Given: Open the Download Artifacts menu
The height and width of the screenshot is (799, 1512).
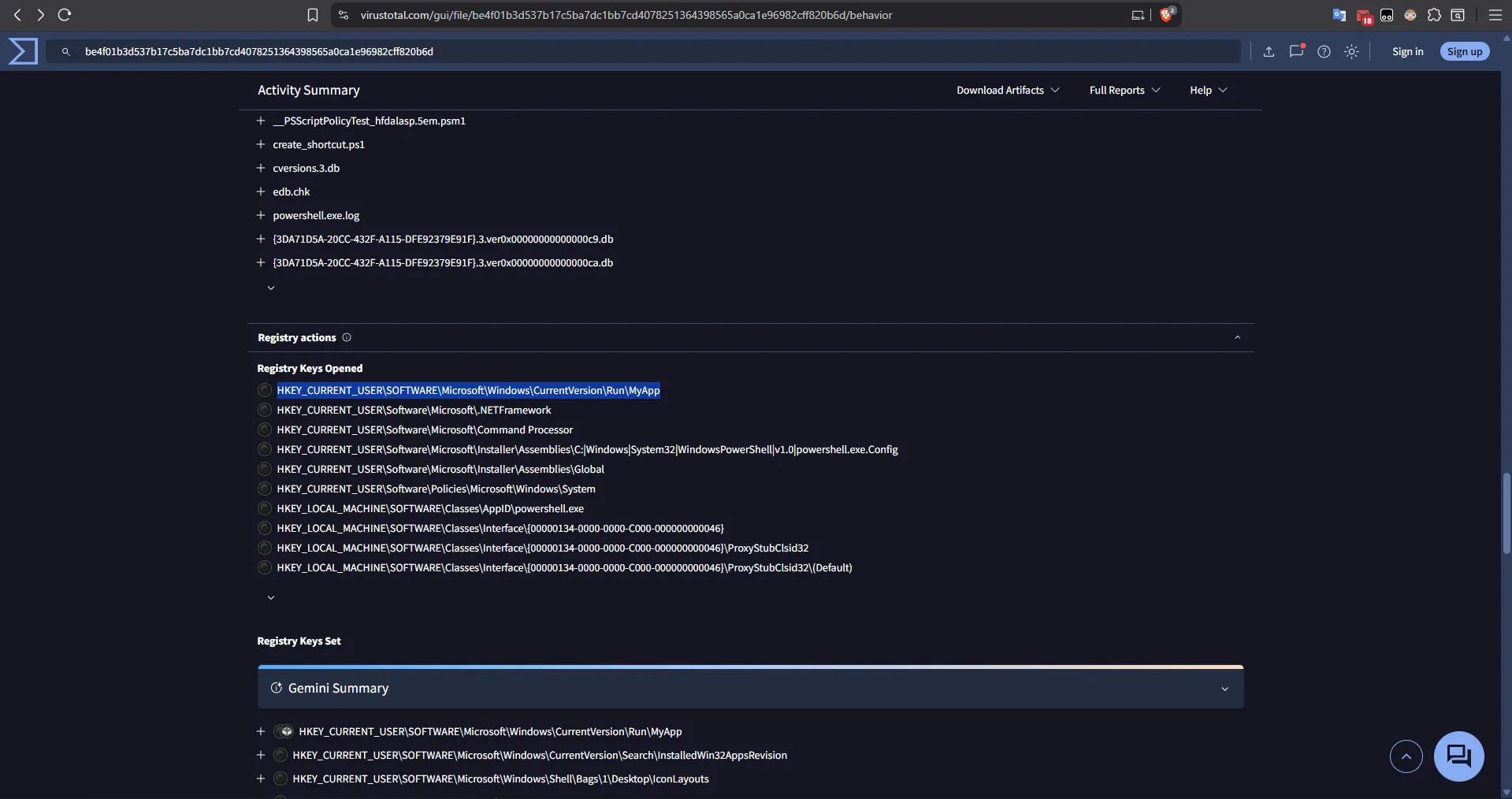Looking at the screenshot, I should tap(1008, 91).
